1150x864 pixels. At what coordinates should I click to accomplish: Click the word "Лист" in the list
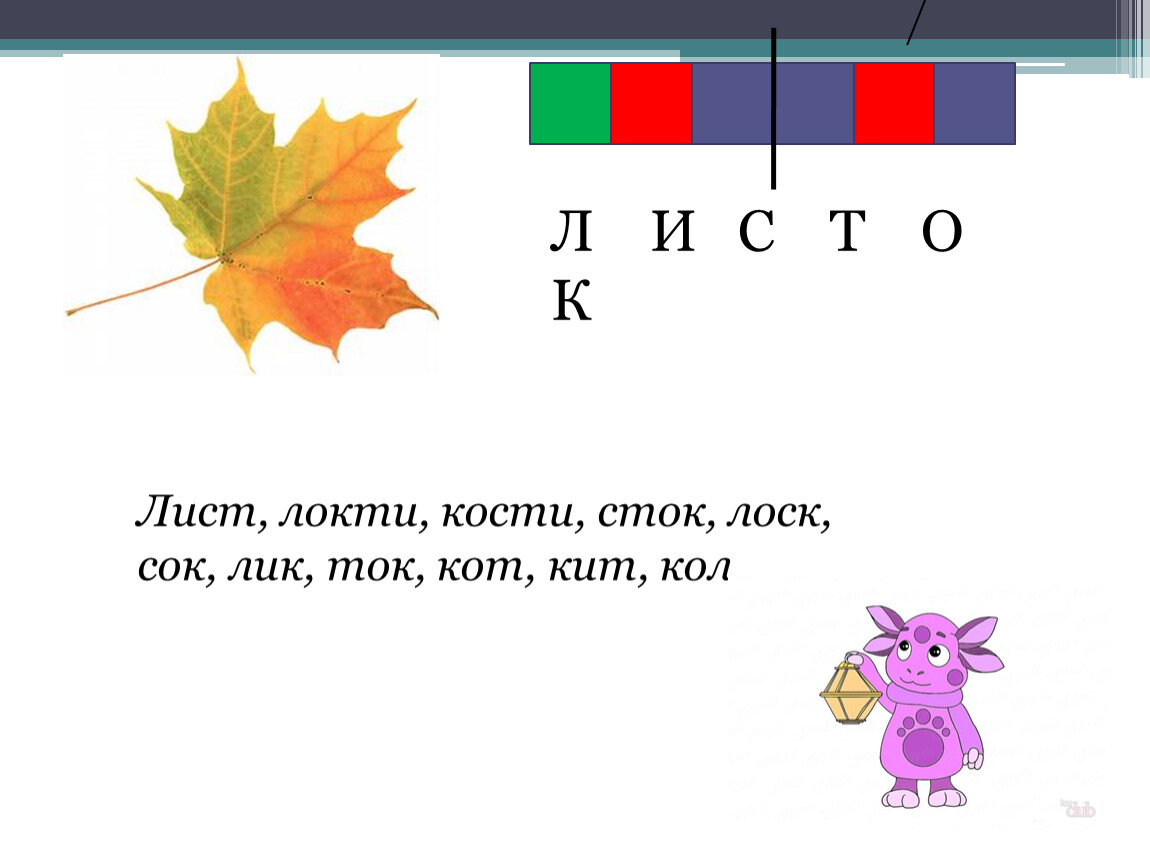(198, 515)
